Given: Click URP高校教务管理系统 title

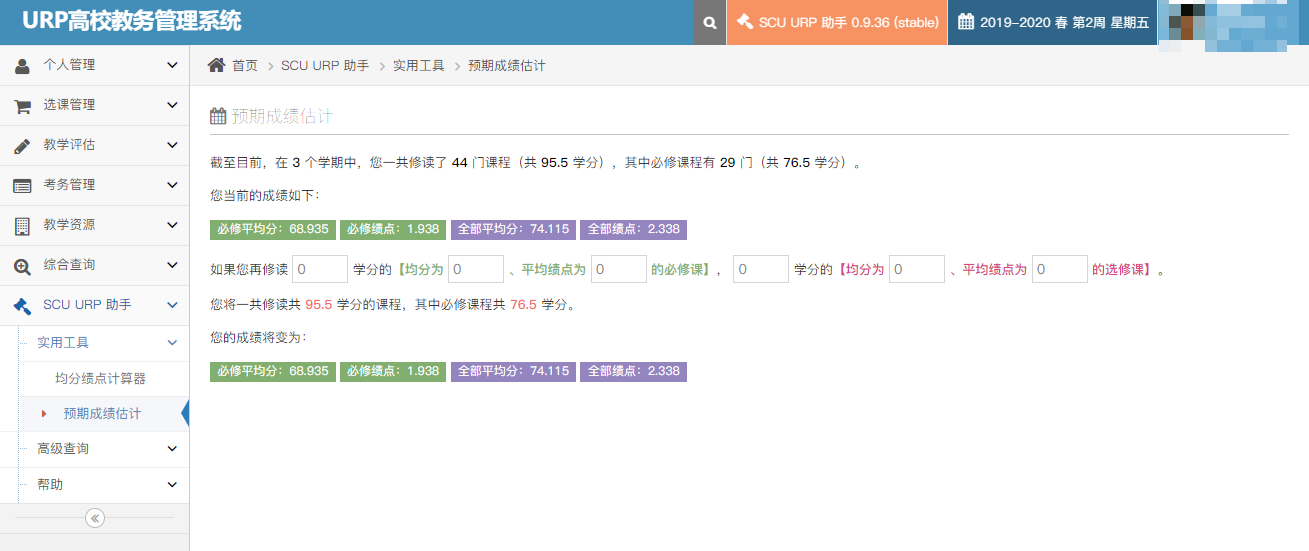Looking at the screenshot, I should pyautogui.click(x=132, y=21).
